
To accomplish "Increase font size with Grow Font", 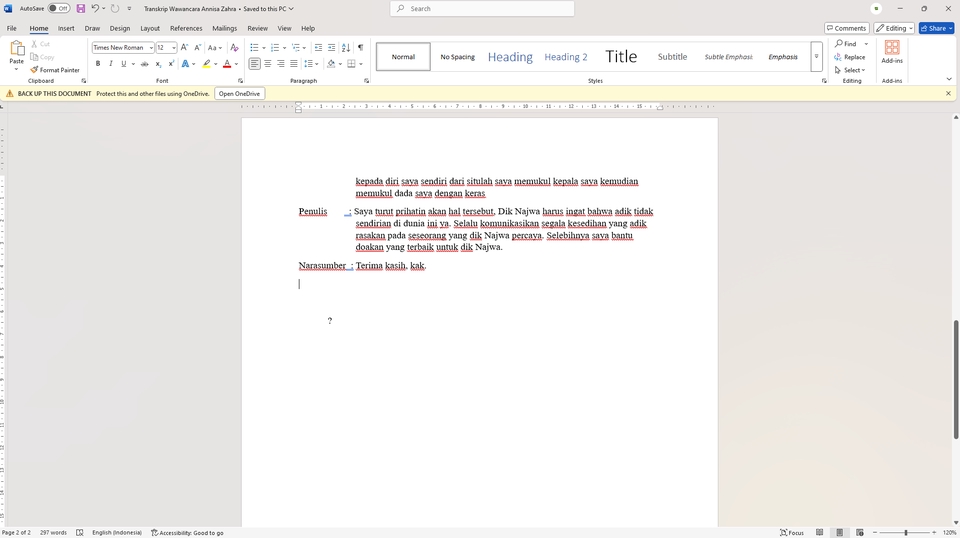I will 184,47.
